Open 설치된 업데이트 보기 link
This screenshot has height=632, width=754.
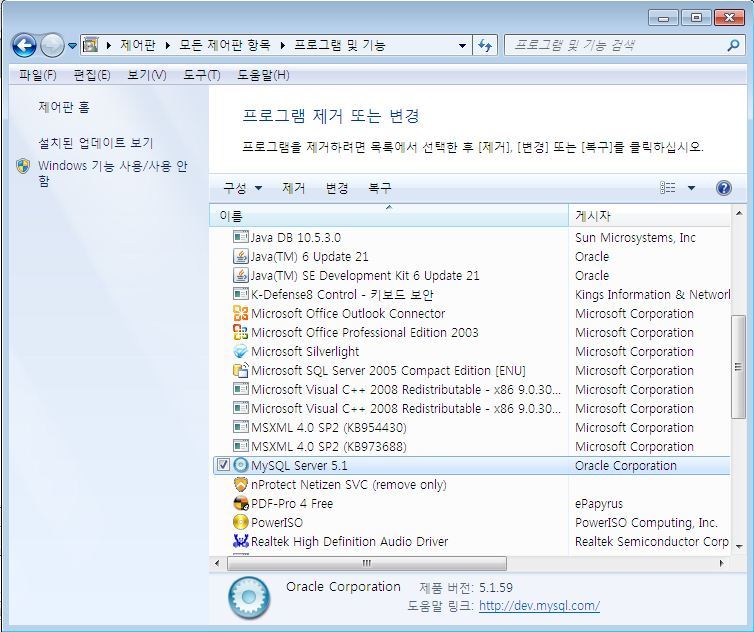pos(95,143)
